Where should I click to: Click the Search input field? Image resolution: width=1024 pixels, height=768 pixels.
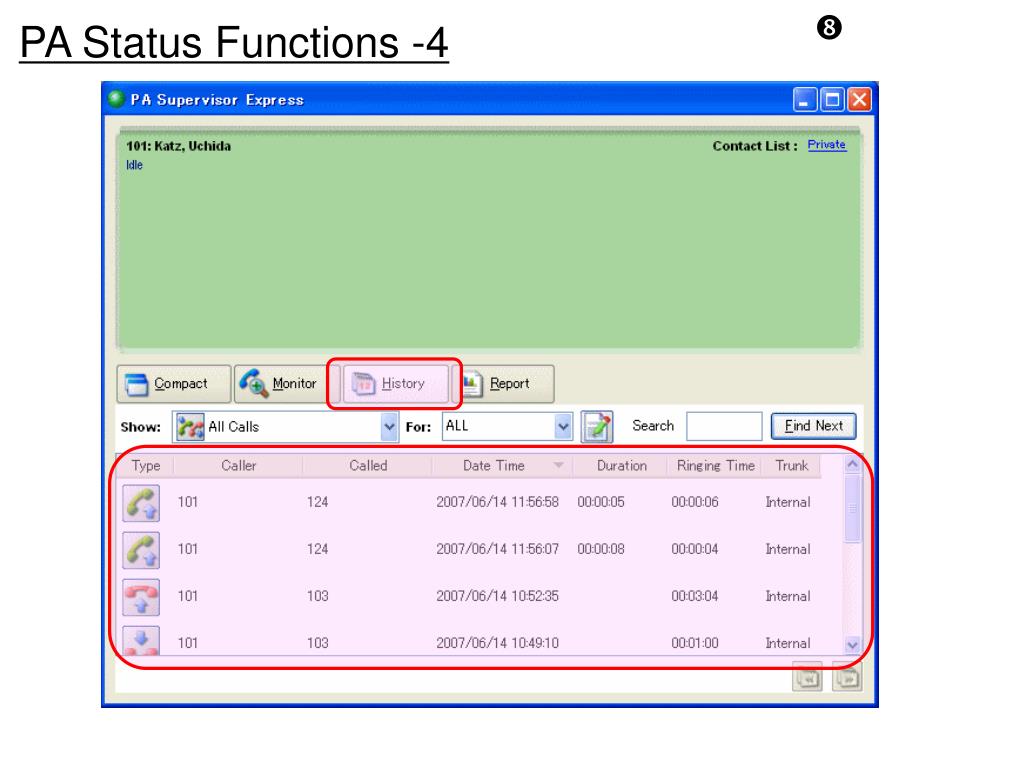724,426
